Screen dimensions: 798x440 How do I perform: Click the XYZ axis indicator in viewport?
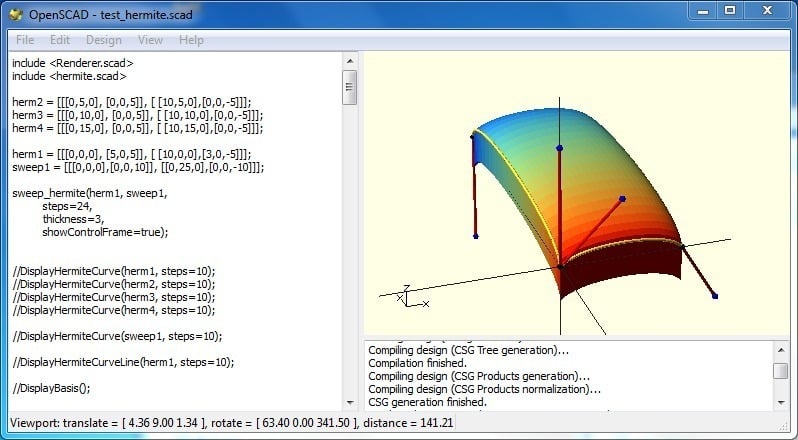pyautogui.click(x=408, y=295)
